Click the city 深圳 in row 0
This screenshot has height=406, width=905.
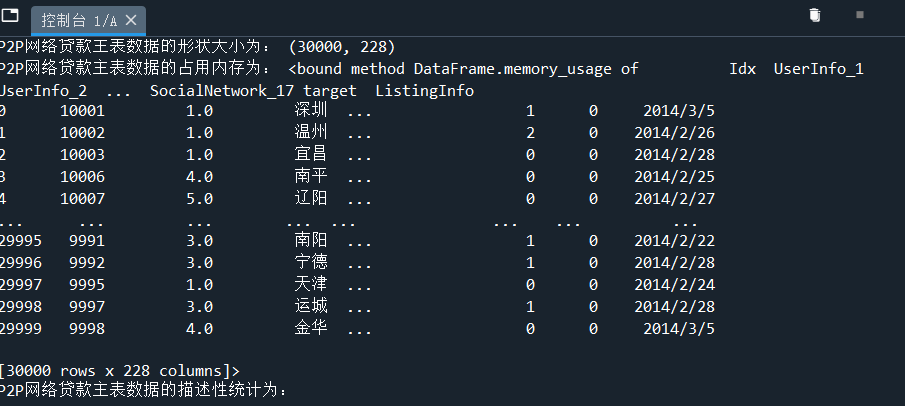point(311,112)
